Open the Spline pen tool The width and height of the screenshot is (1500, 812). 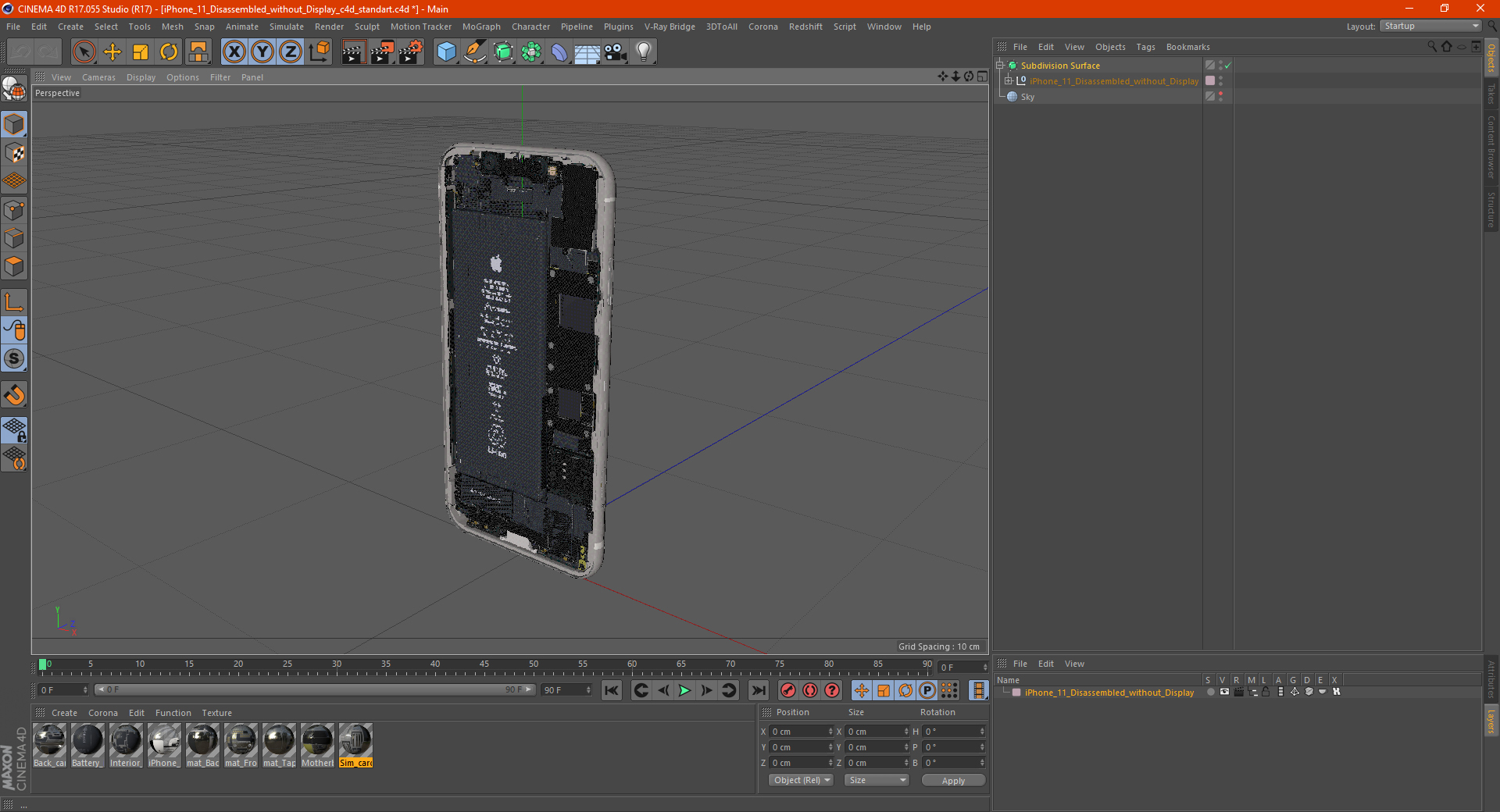474,52
